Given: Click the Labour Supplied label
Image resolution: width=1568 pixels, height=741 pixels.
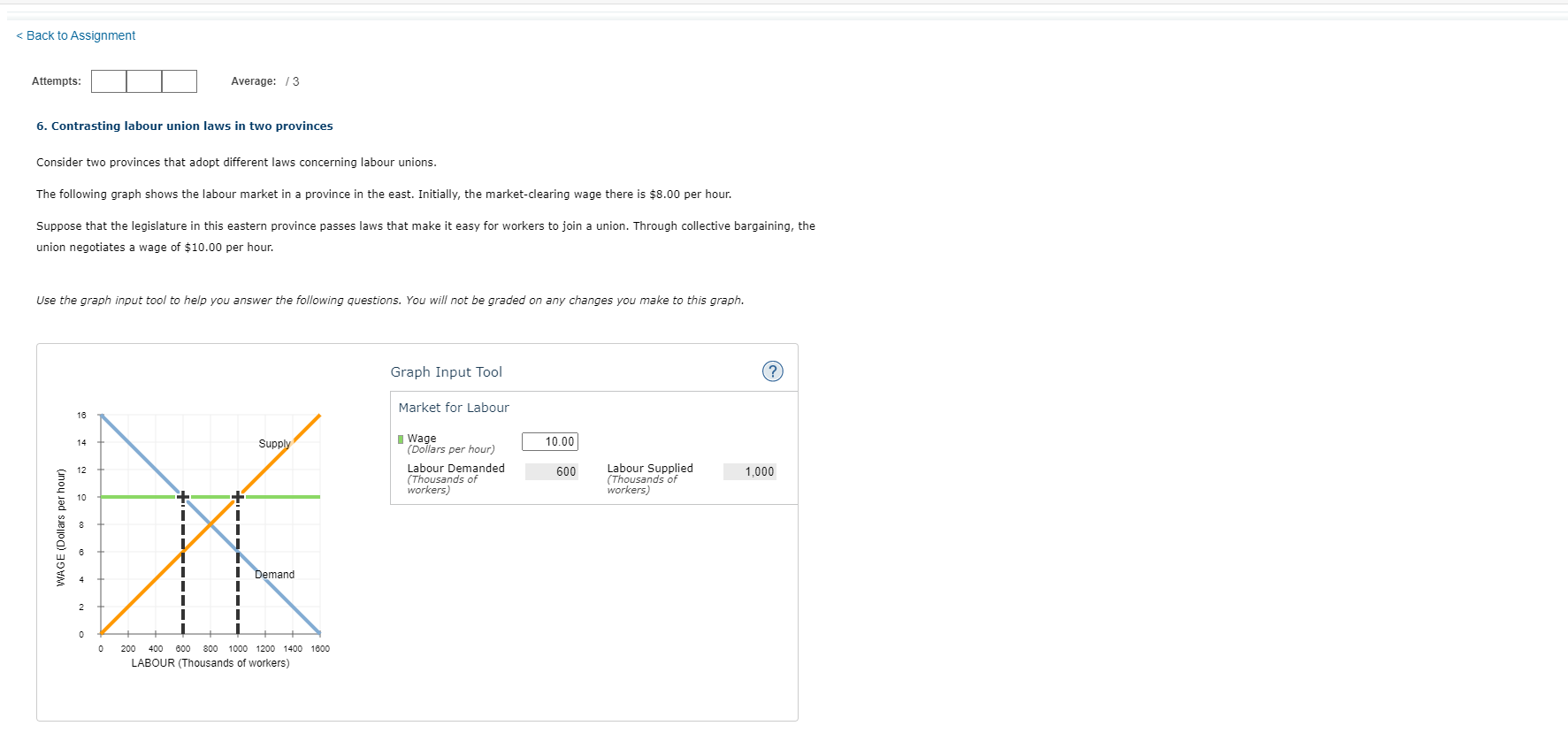Looking at the screenshot, I should [x=650, y=469].
